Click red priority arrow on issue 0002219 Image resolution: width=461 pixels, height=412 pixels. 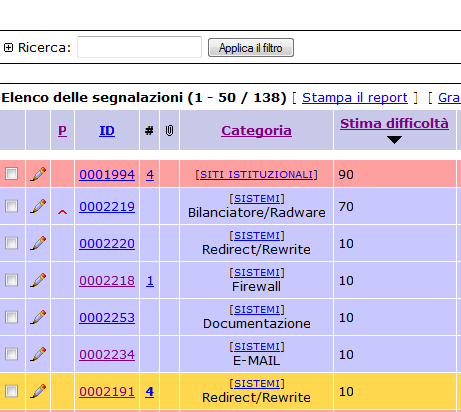point(62,212)
